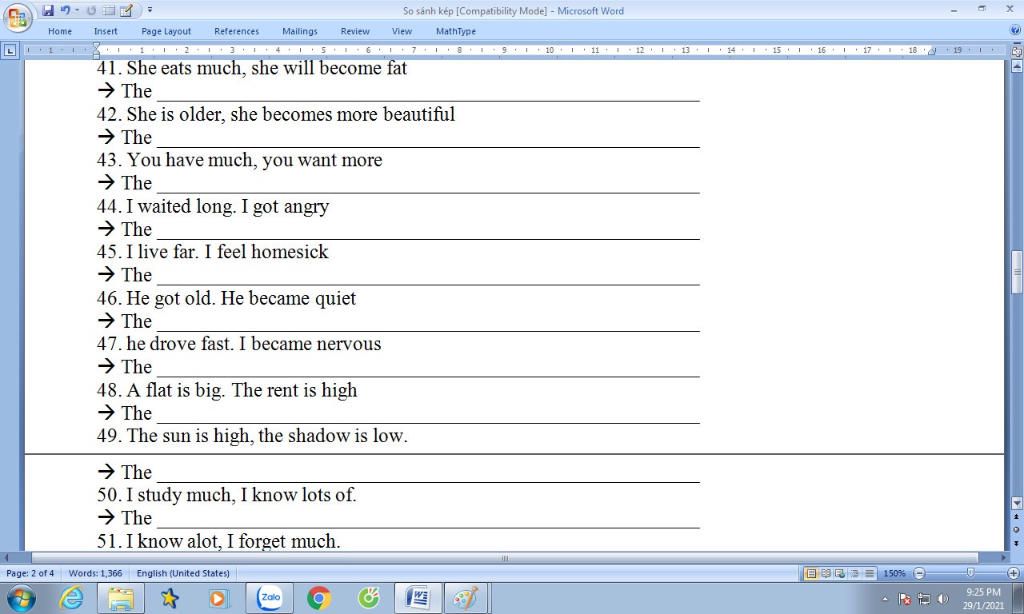This screenshot has width=1024, height=614.
Task: Click the vertical scrollbar down arrow
Action: (1016, 502)
